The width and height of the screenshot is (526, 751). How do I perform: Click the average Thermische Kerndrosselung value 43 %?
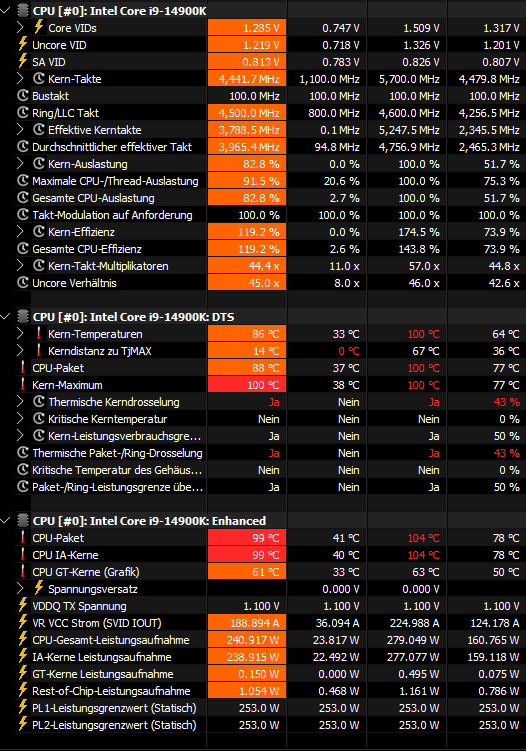[507, 402]
